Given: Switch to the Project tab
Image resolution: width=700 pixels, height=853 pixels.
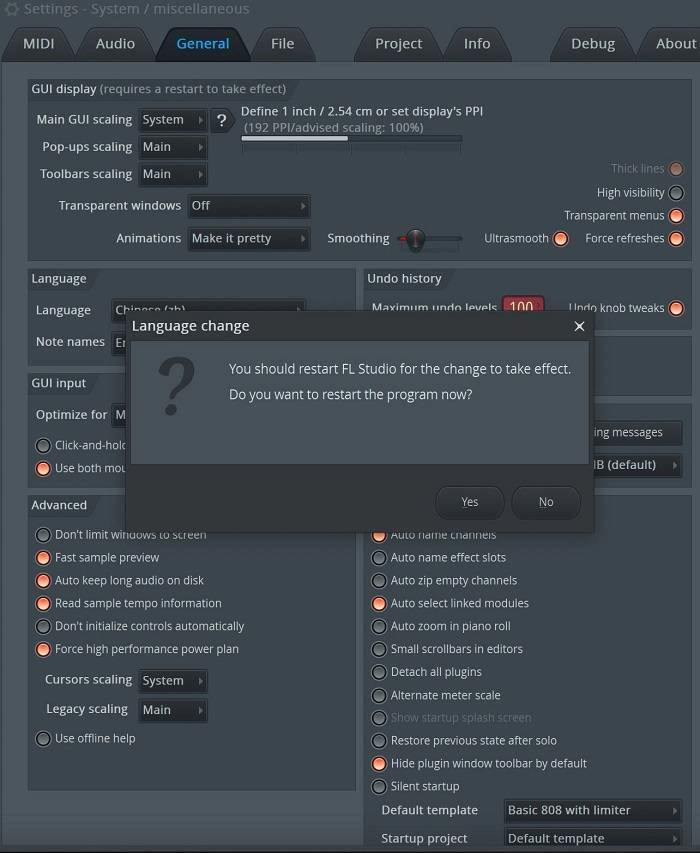Looking at the screenshot, I should tap(397, 43).
